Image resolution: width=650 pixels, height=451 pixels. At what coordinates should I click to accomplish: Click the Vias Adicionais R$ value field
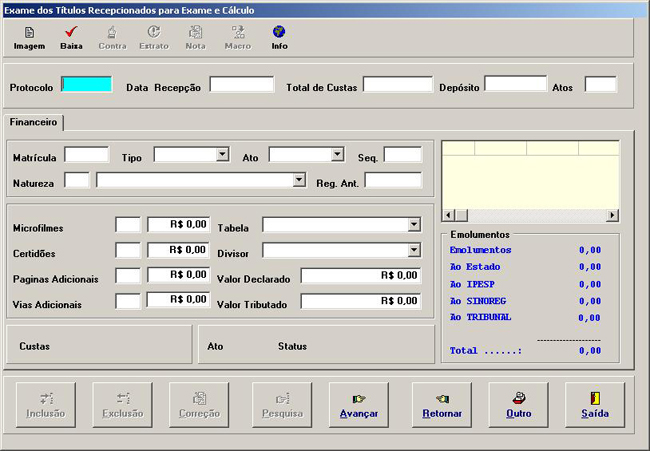(179, 300)
